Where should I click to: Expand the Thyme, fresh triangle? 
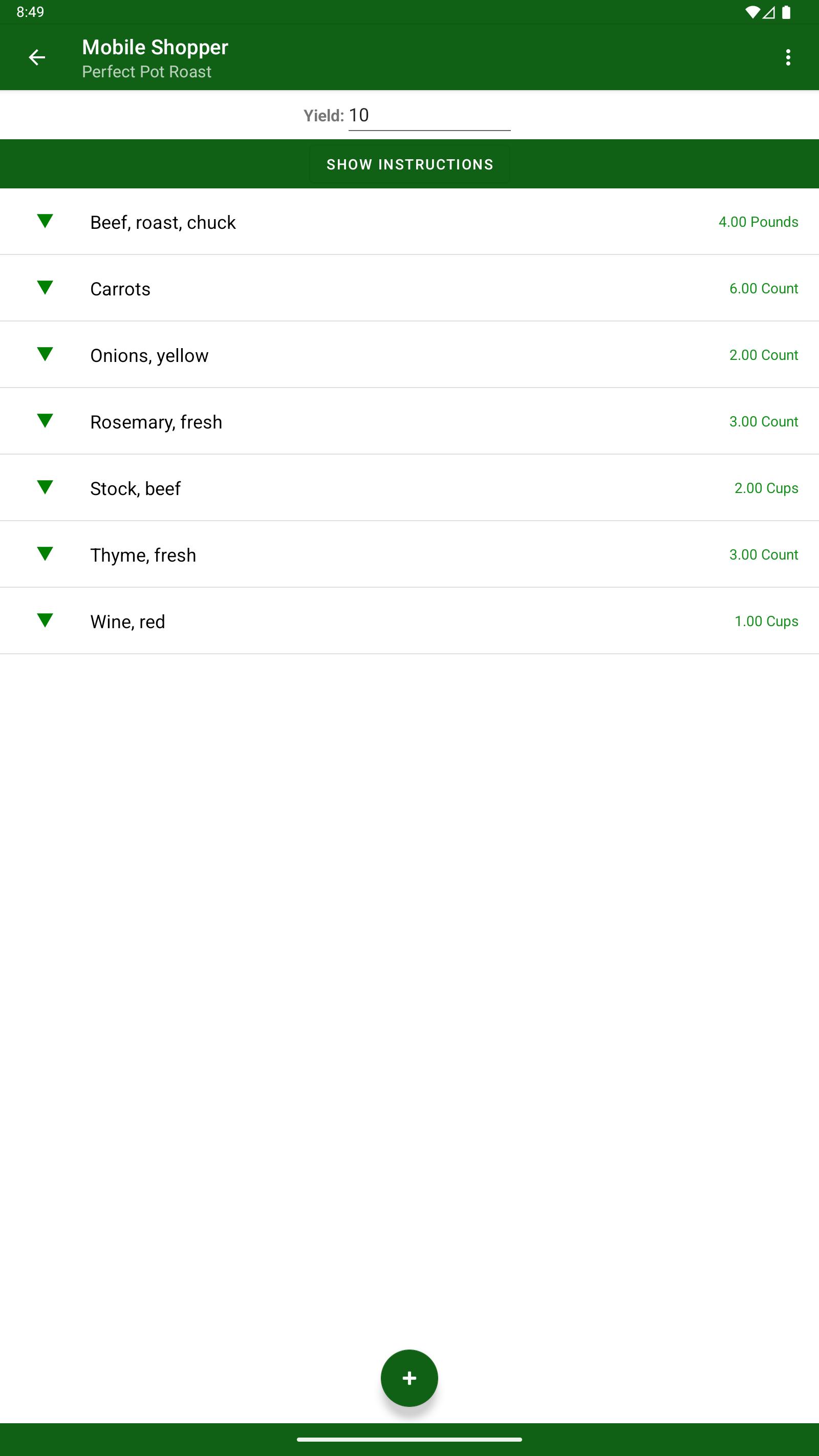[45, 554]
